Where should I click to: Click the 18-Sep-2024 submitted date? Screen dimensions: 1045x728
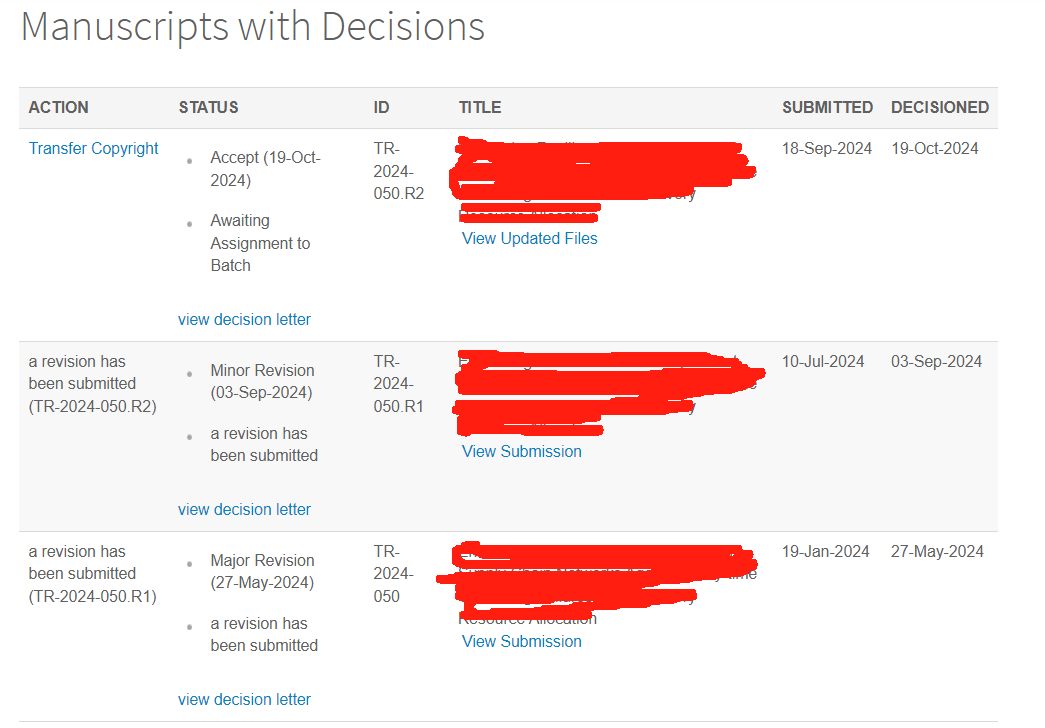826,149
